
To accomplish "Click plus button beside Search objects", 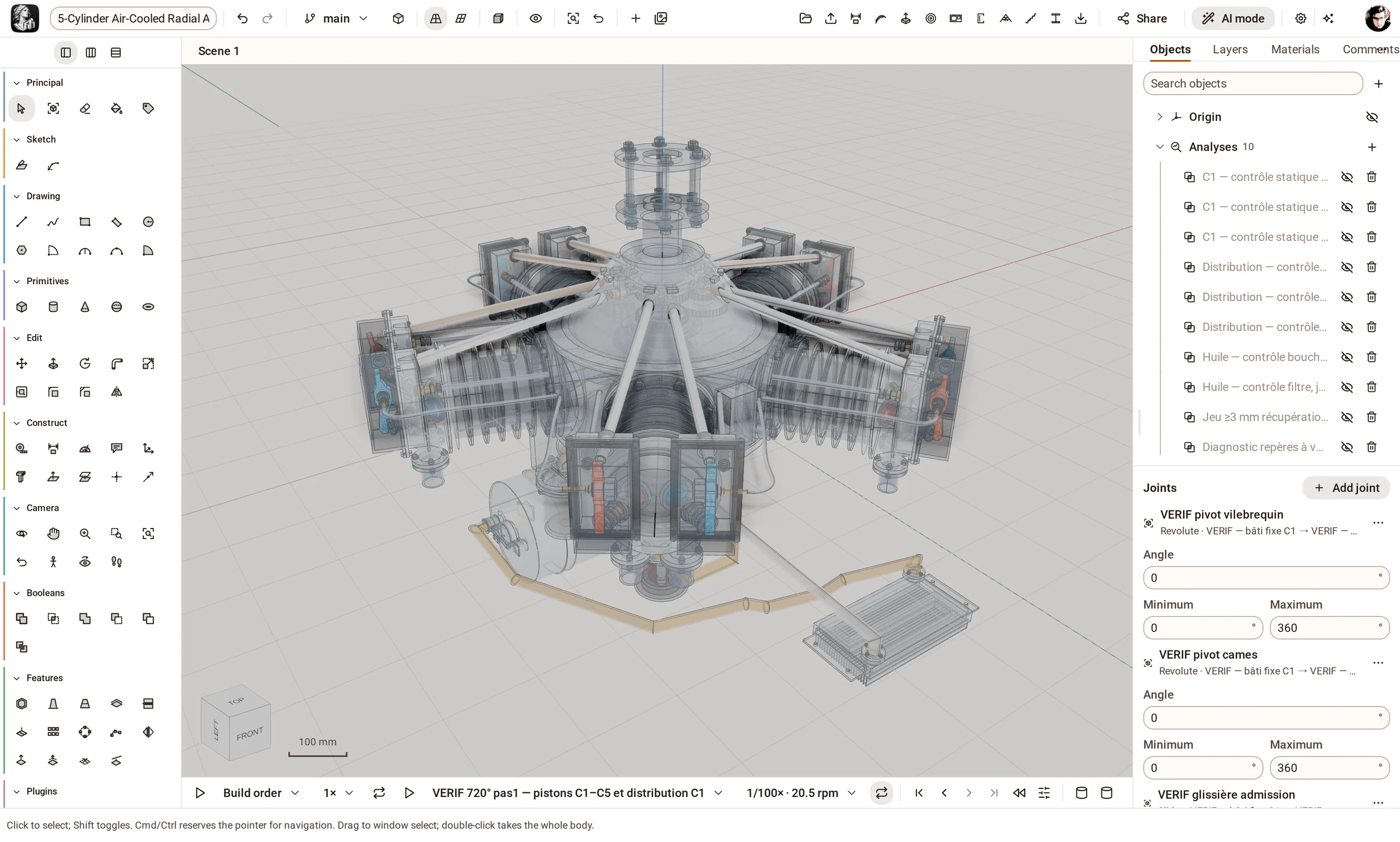I will tap(1379, 84).
